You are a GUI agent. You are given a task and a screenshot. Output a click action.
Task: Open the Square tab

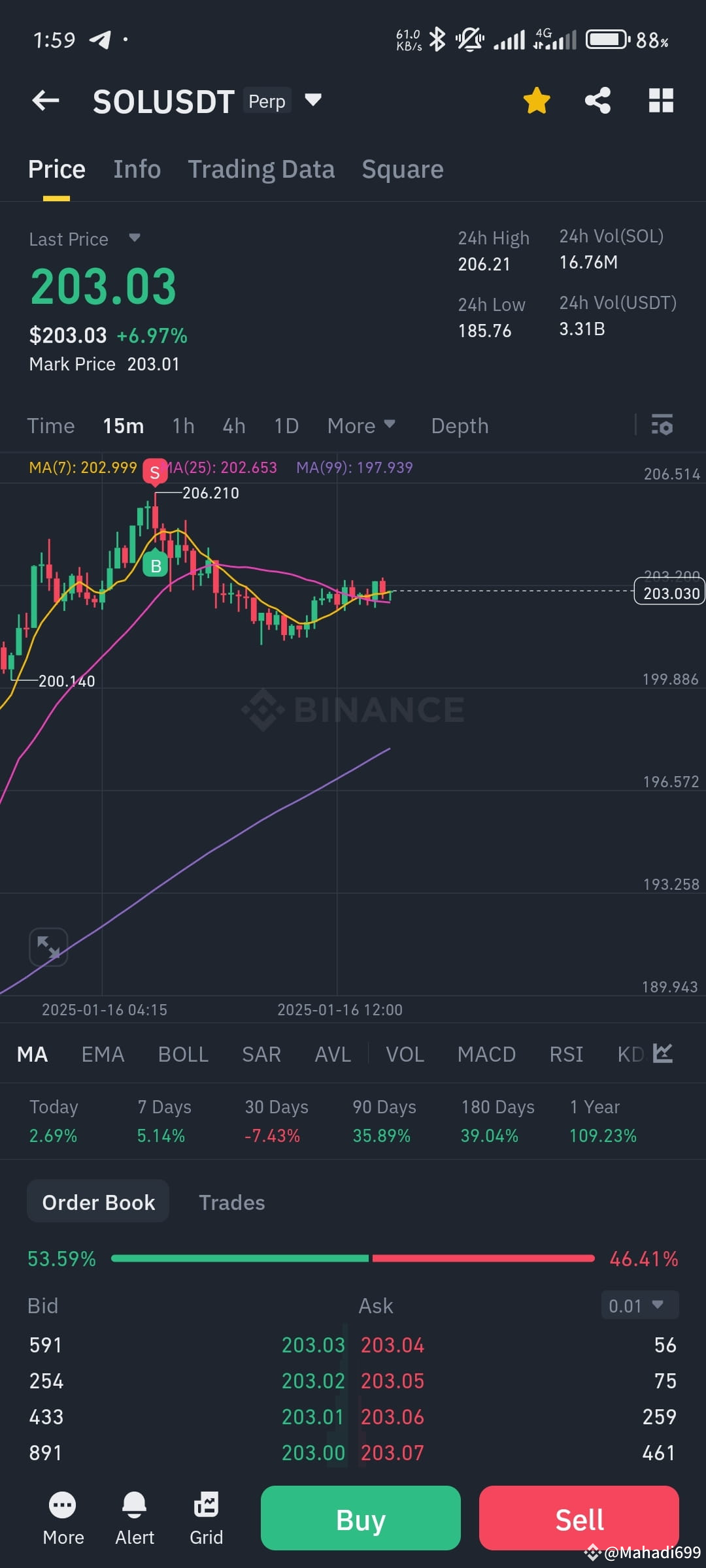[403, 169]
